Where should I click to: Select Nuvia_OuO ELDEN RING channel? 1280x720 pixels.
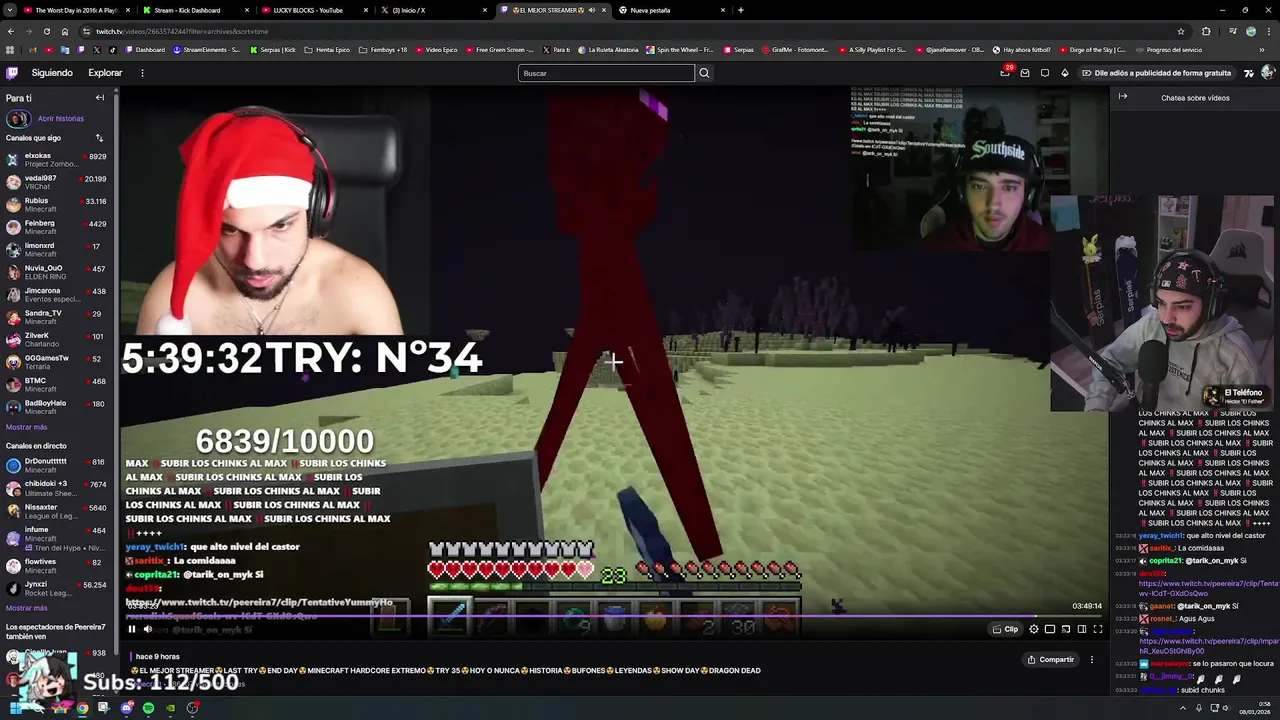point(57,272)
